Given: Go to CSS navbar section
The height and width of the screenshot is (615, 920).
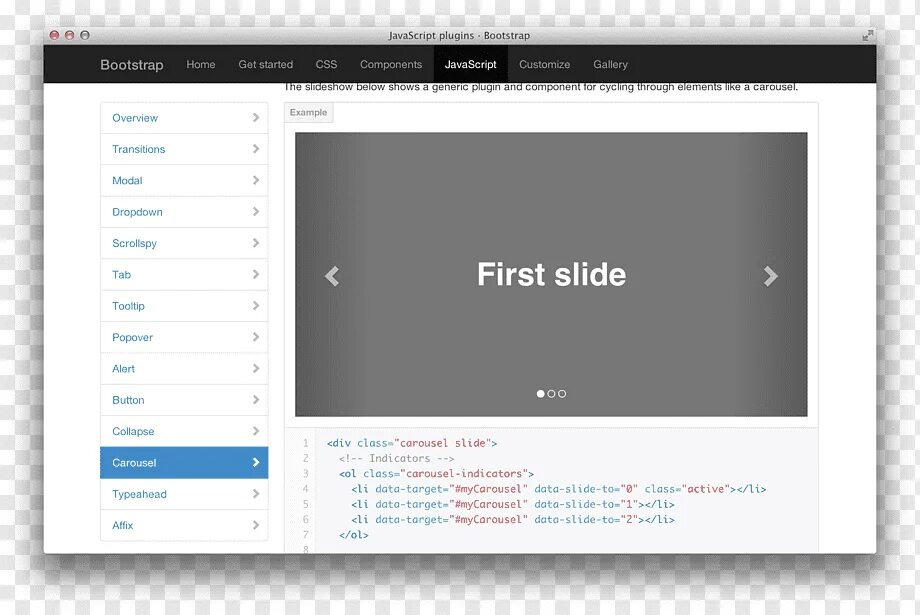Looking at the screenshot, I should [x=326, y=65].
